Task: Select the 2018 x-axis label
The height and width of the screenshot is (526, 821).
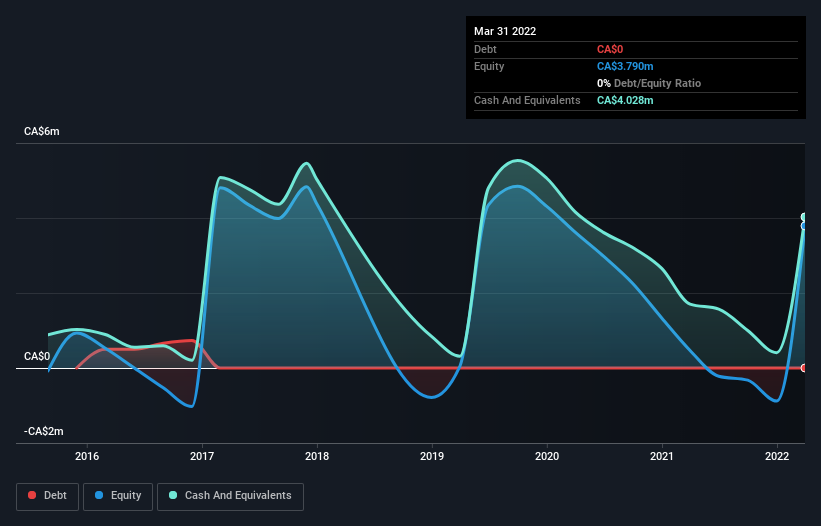Action: click(x=317, y=456)
